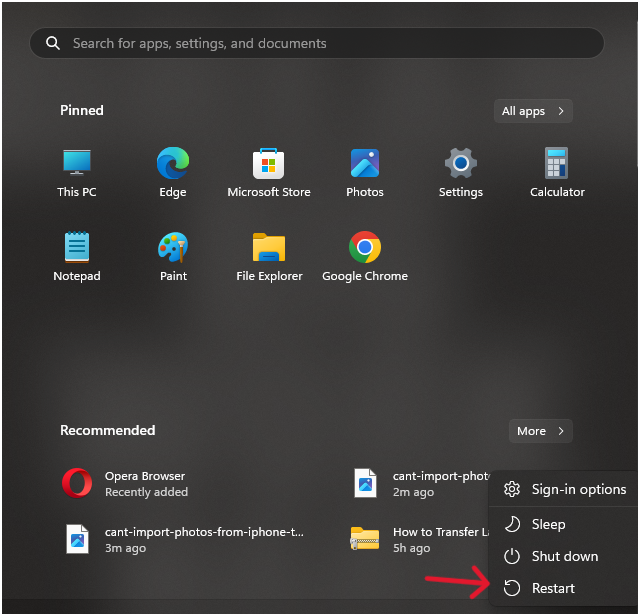Open the Photos app
Viewport: 640px width, 616px height.
click(365, 173)
